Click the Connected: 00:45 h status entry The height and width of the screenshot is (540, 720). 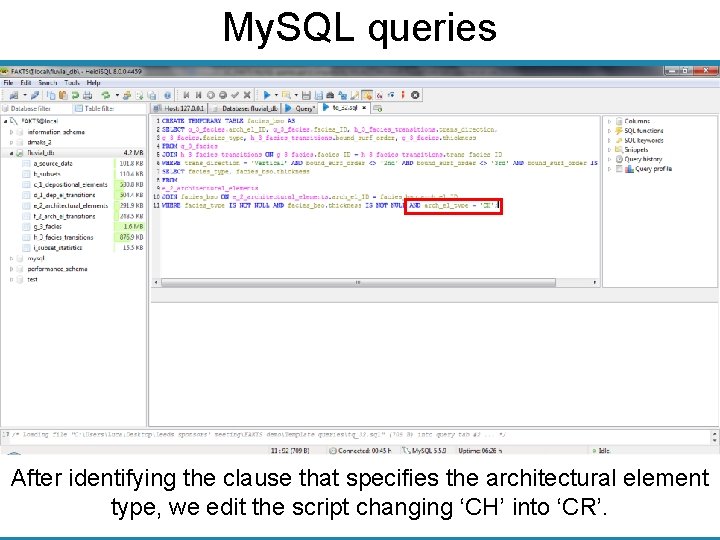click(x=360, y=451)
